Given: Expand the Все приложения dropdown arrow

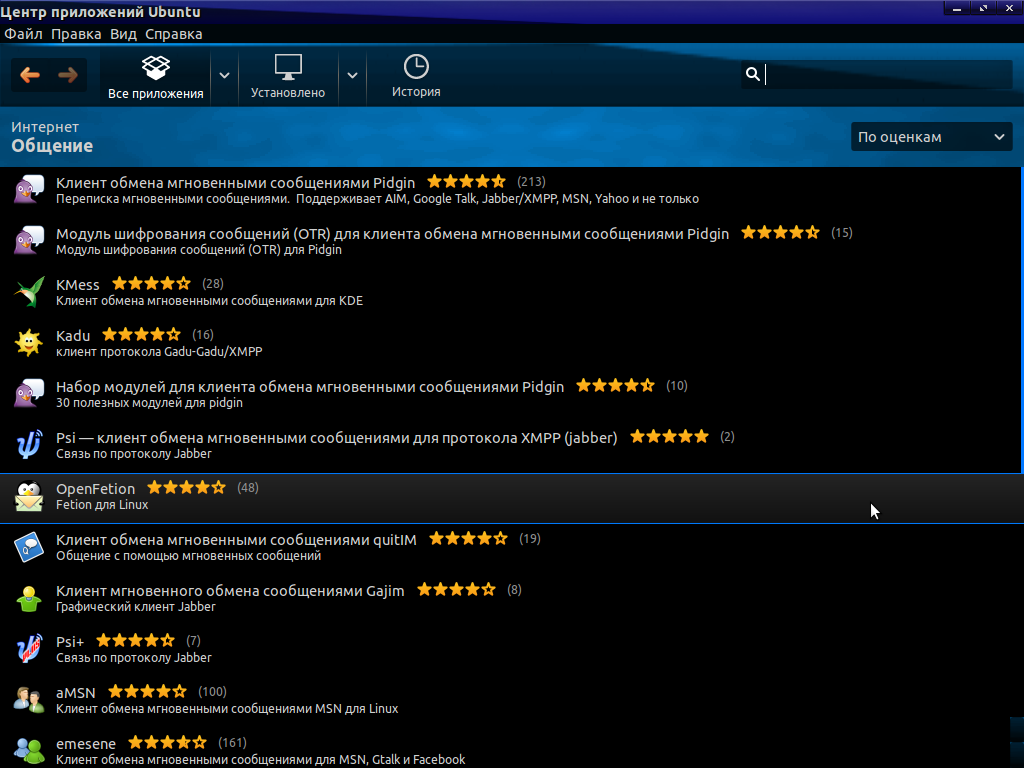Looking at the screenshot, I should coord(224,76).
